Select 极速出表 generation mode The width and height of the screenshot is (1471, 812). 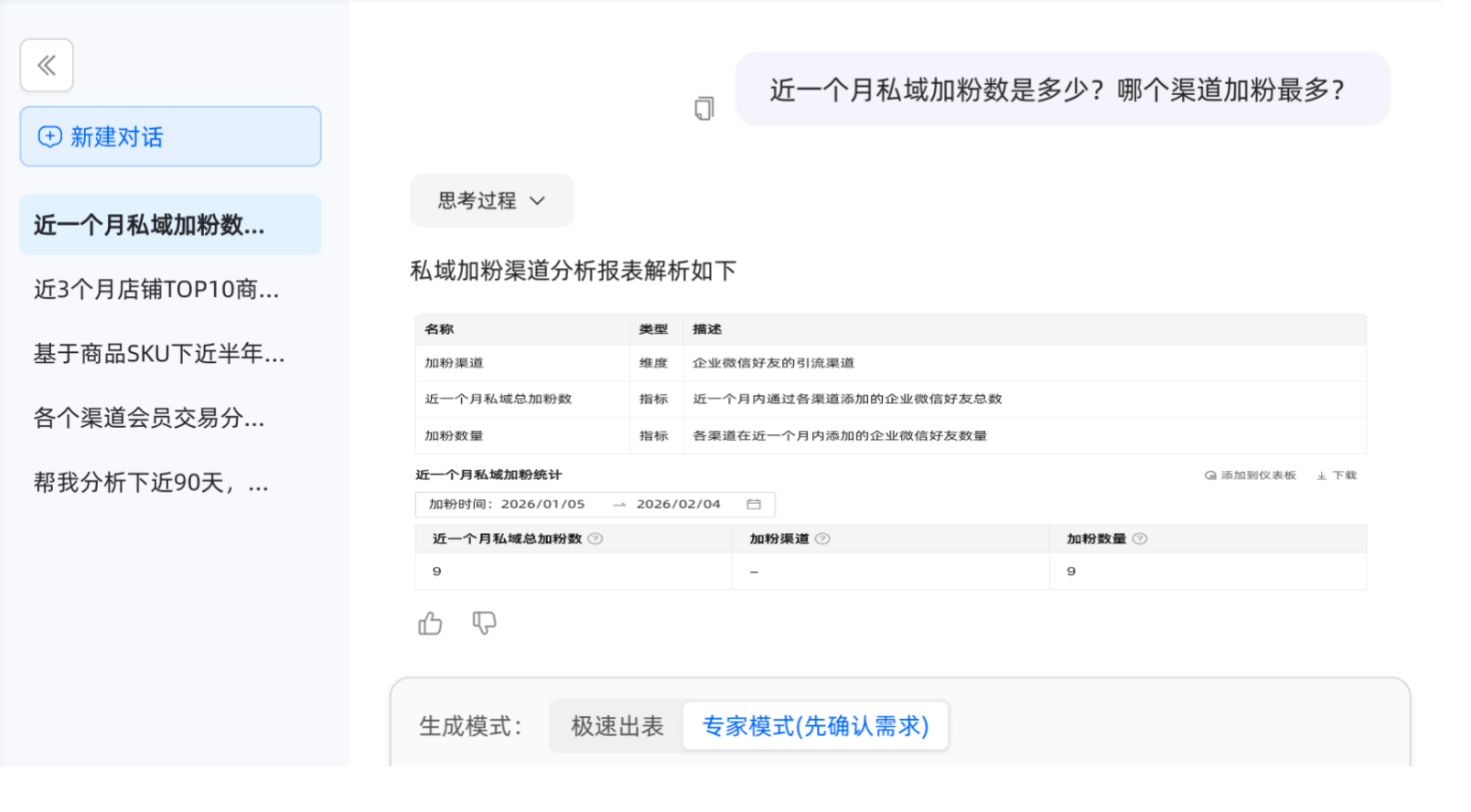[617, 726]
